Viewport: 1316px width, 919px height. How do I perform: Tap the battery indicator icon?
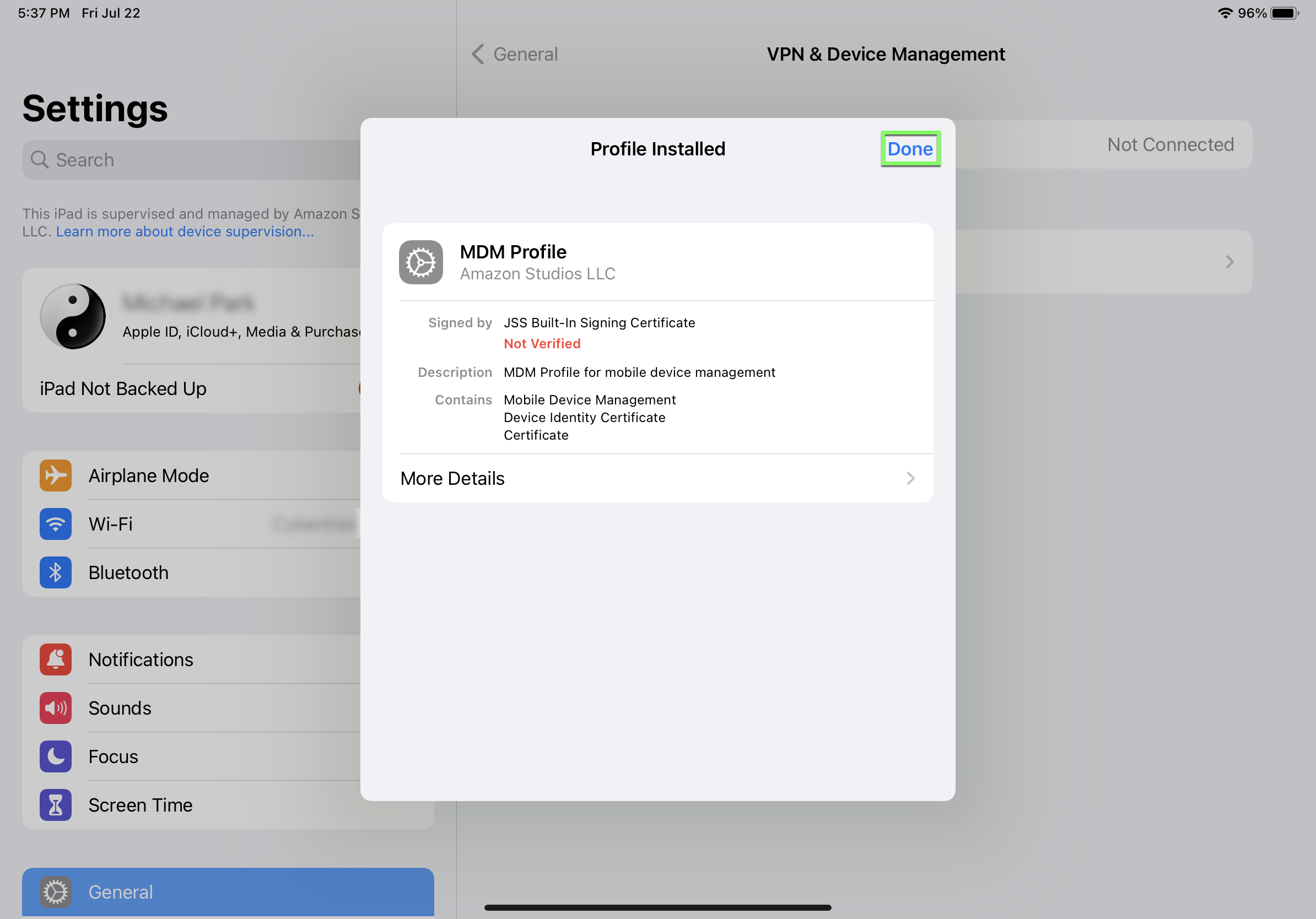click(x=1285, y=13)
